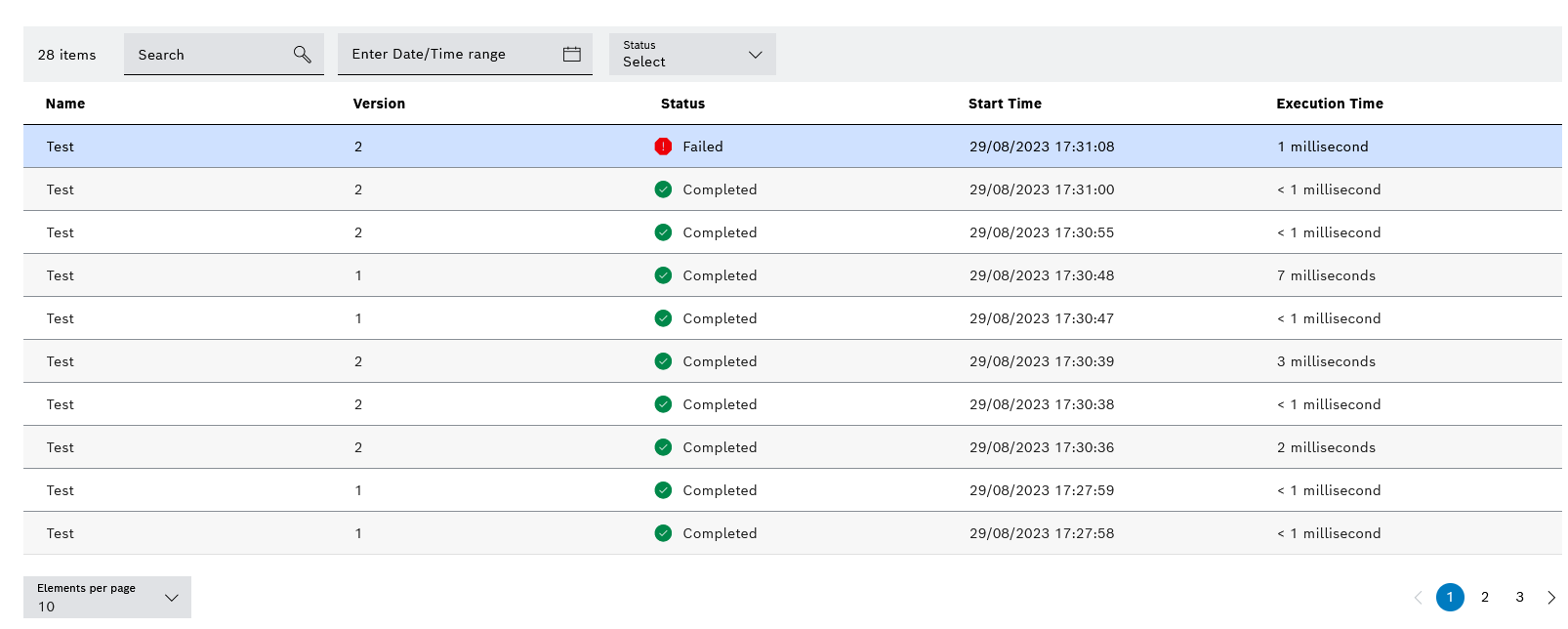The height and width of the screenshot is (629, 1568).
Task: Click execution time 7 milliseconds
Action: [1326, 275]
